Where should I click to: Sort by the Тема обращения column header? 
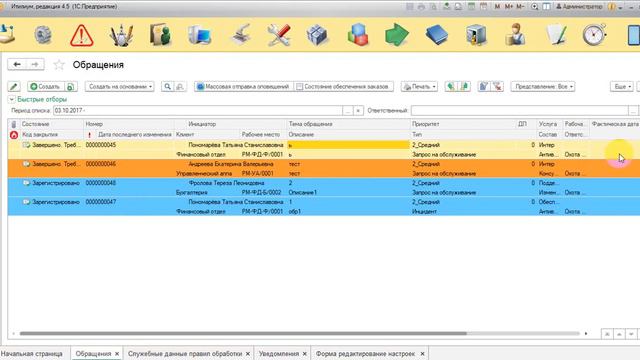[310, 124]
